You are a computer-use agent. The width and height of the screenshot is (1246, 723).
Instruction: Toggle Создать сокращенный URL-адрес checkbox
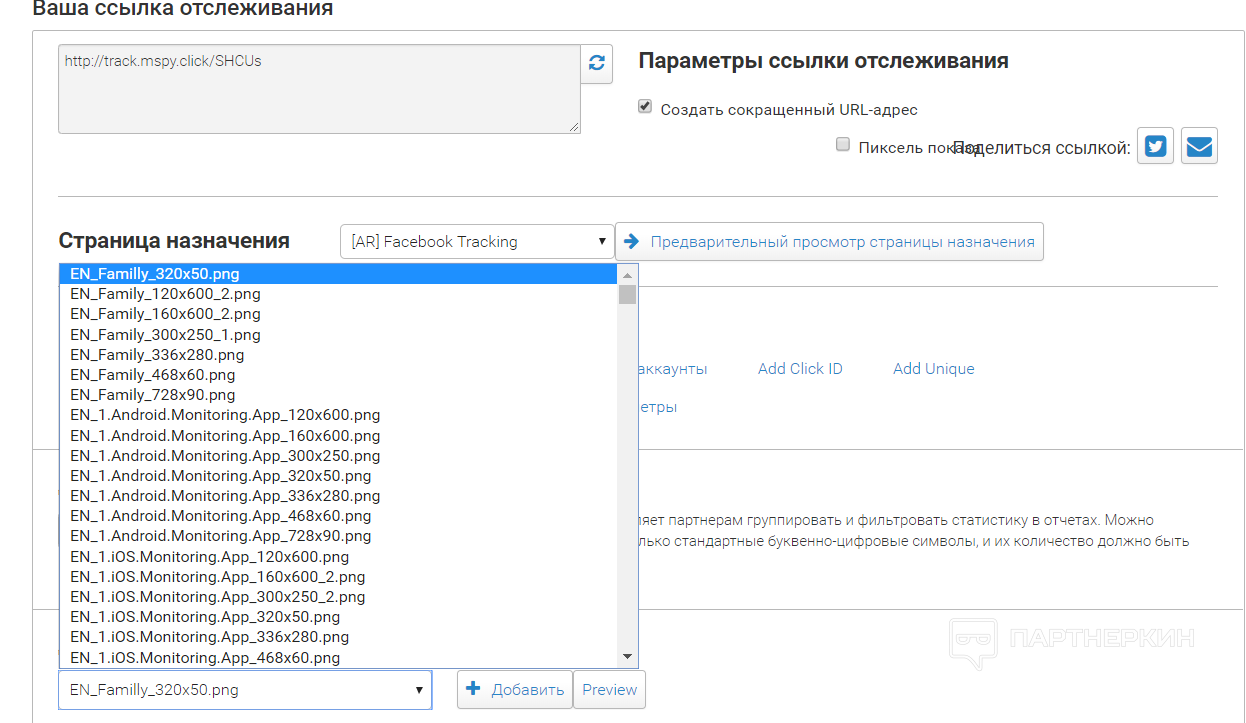645,107
